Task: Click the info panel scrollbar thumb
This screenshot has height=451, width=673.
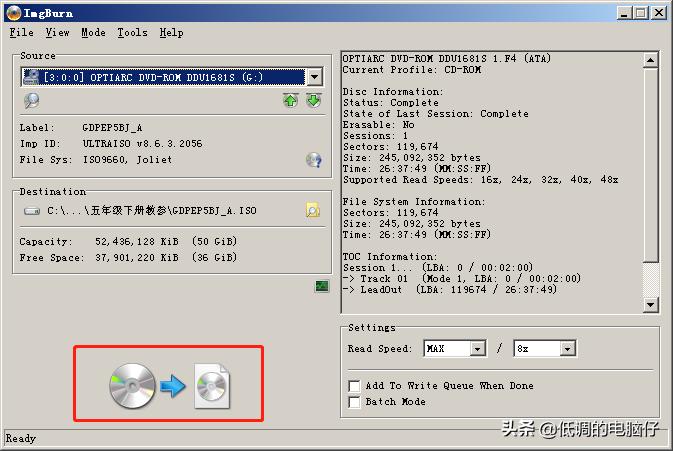Action: pyautogui.click(x=650, y=164)
